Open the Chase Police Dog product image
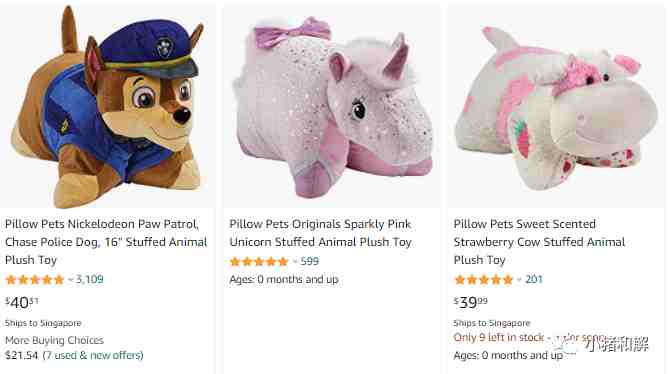 107,107
